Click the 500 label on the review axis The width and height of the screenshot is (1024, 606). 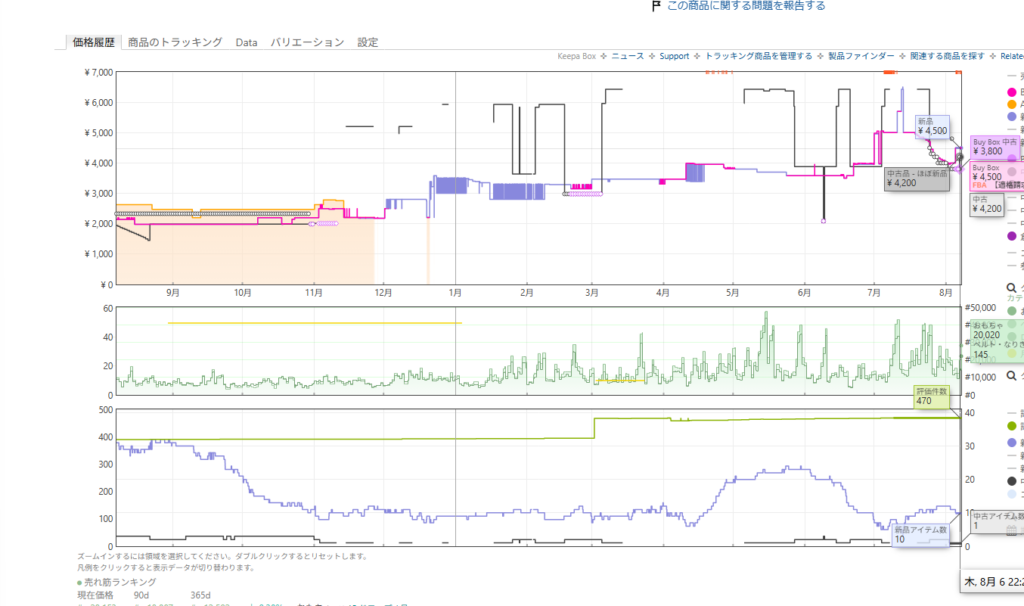point(105,410)
